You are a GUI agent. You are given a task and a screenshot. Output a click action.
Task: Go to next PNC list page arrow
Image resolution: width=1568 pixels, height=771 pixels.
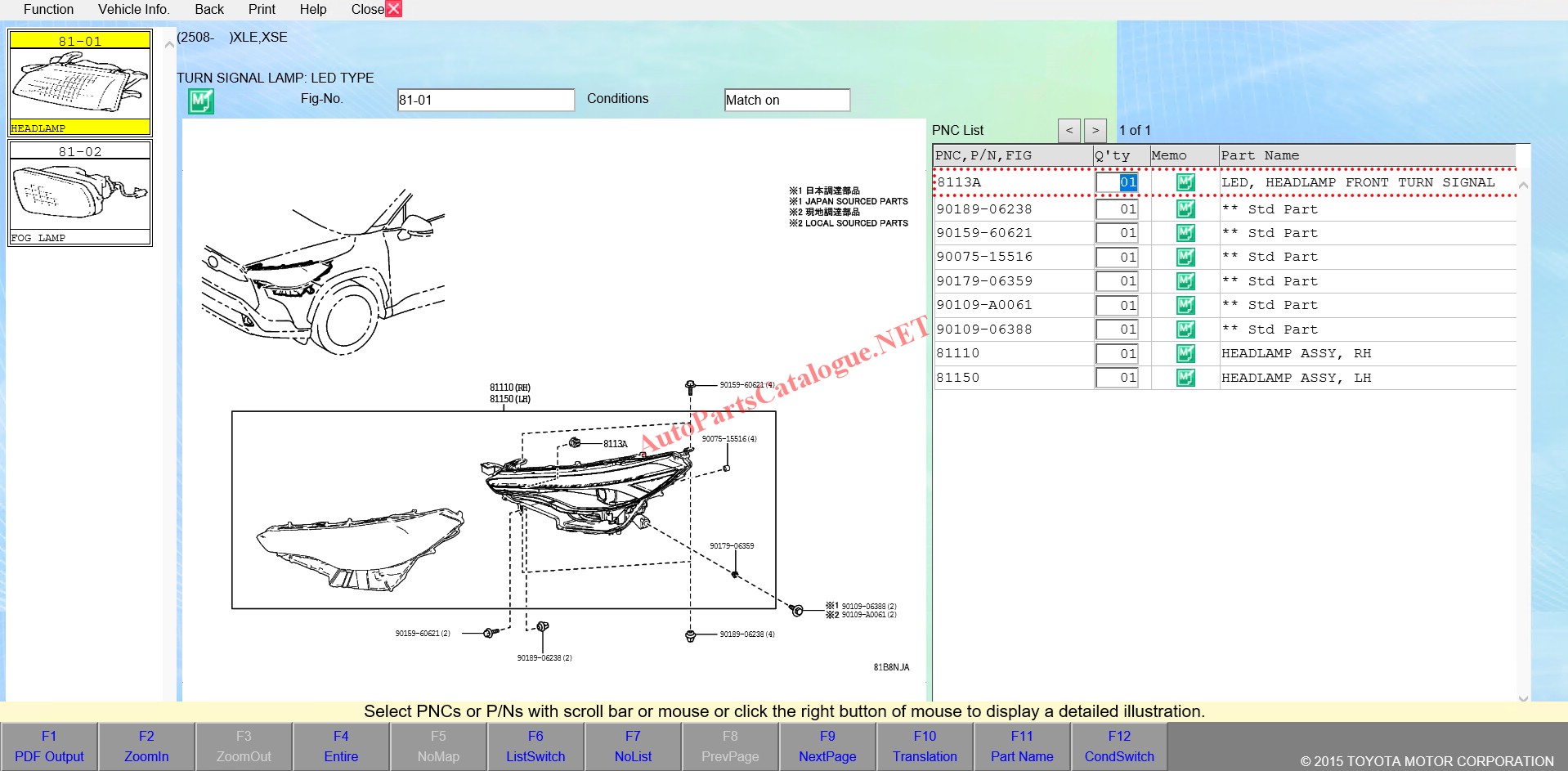1095,131
